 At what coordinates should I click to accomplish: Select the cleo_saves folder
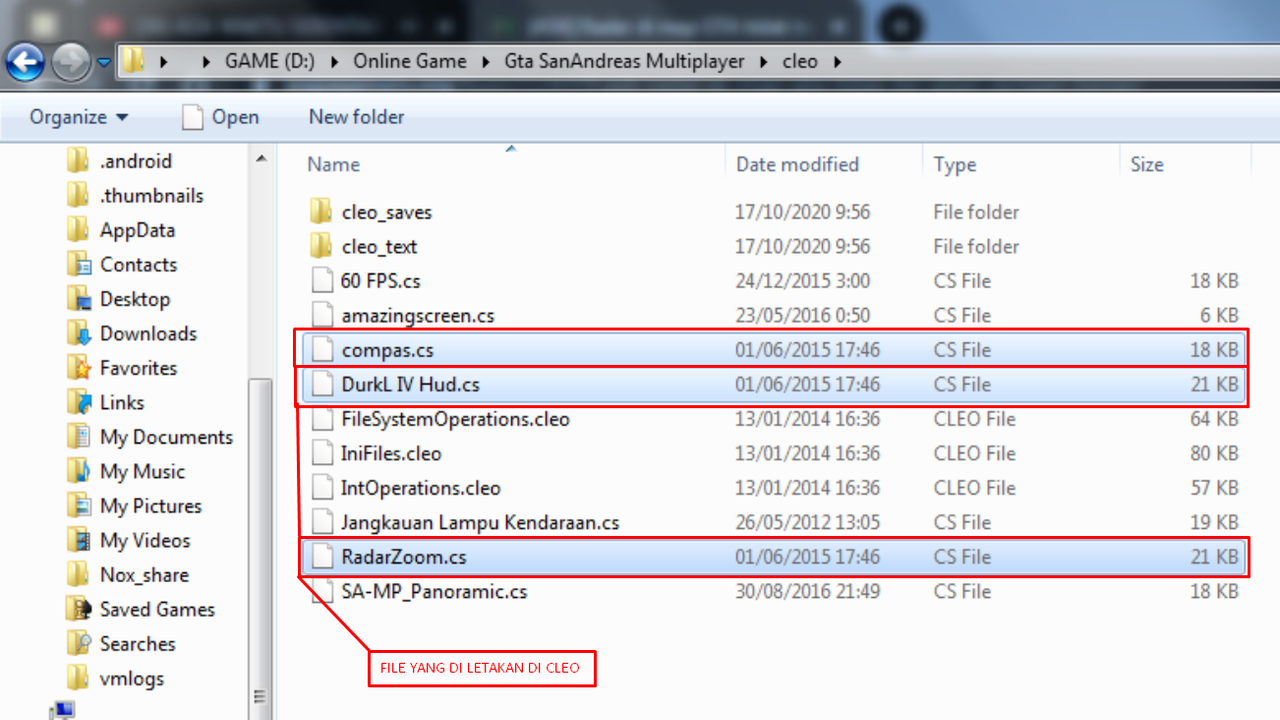386,212
